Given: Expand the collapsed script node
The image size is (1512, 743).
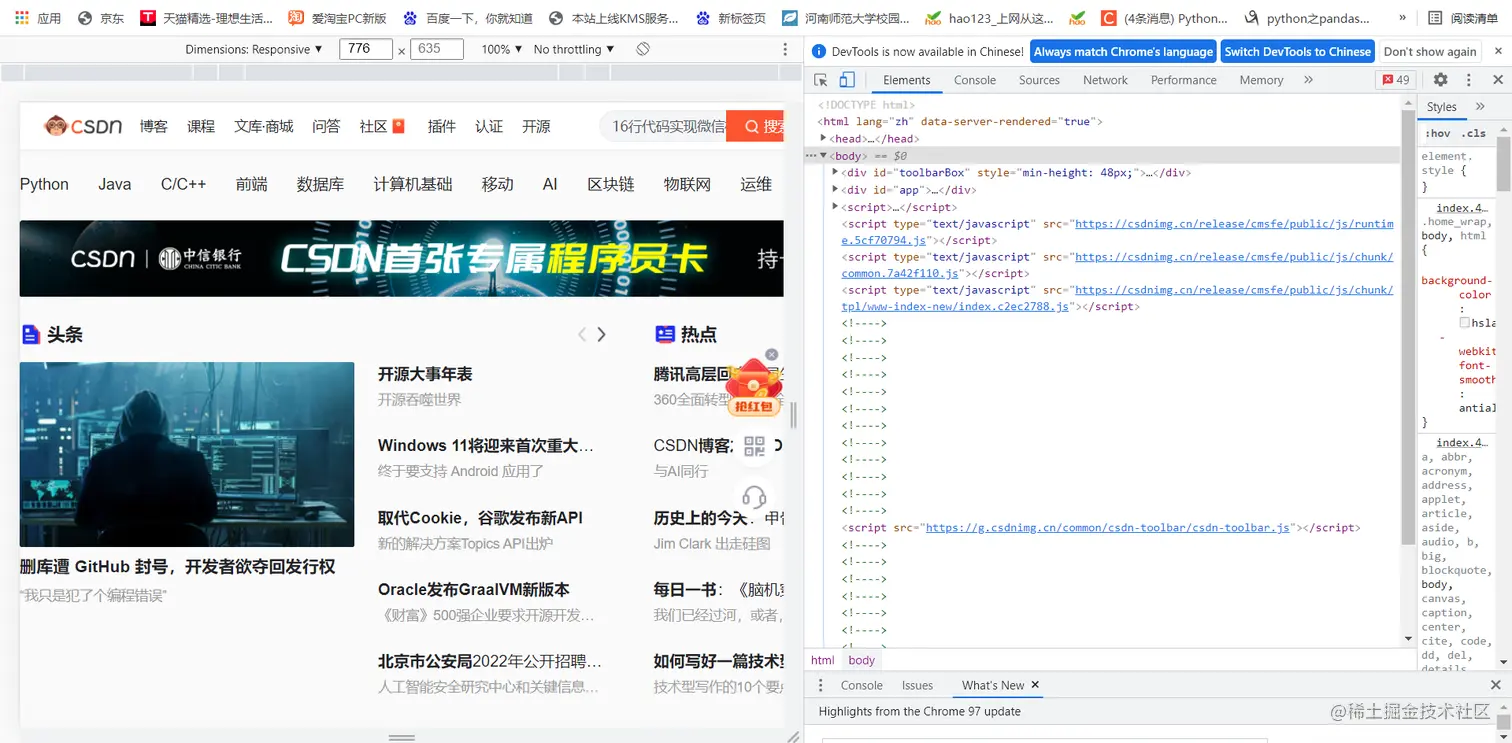Looking at the screenshot, I should click(835, 206).
